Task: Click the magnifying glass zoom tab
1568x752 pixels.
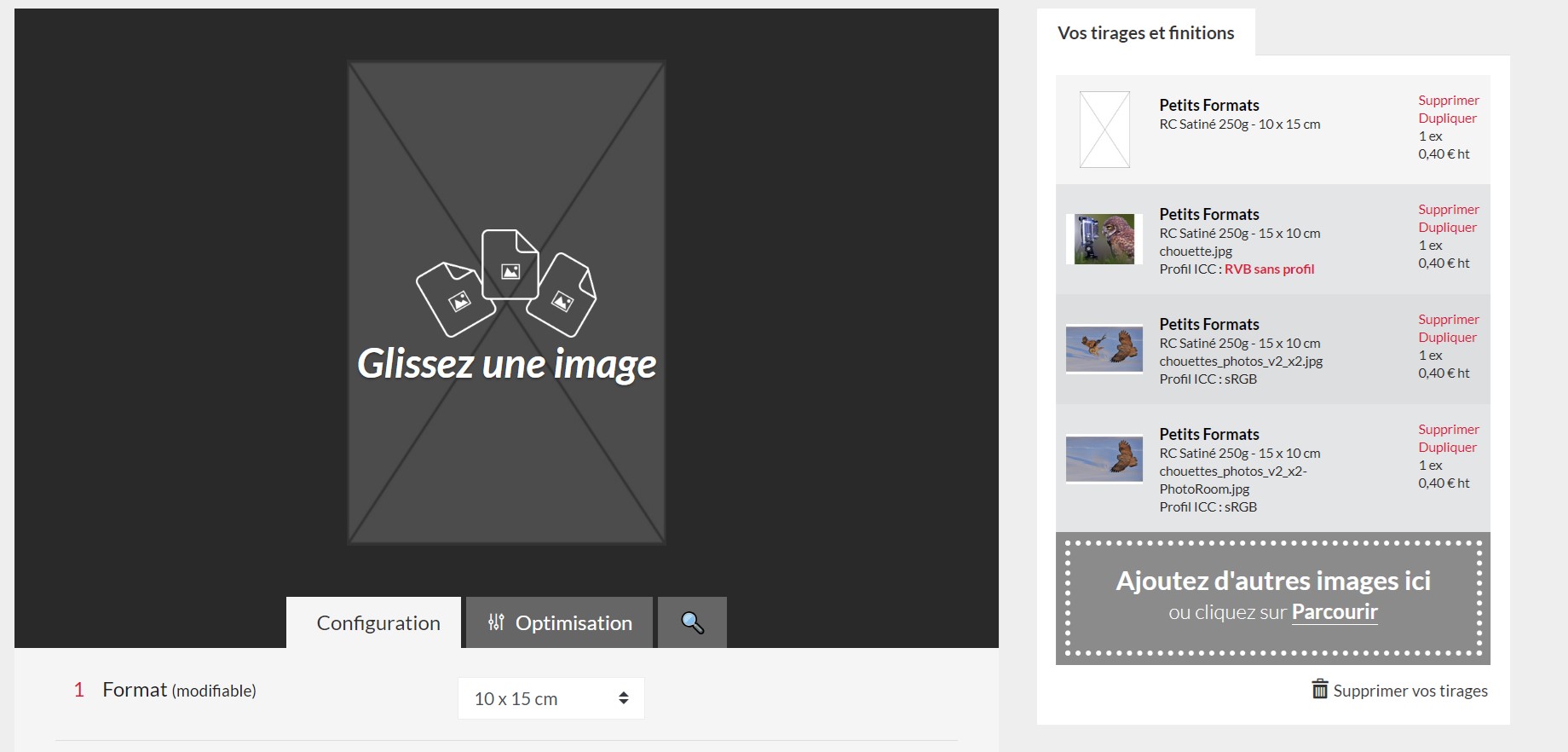Action: point(692,623)
